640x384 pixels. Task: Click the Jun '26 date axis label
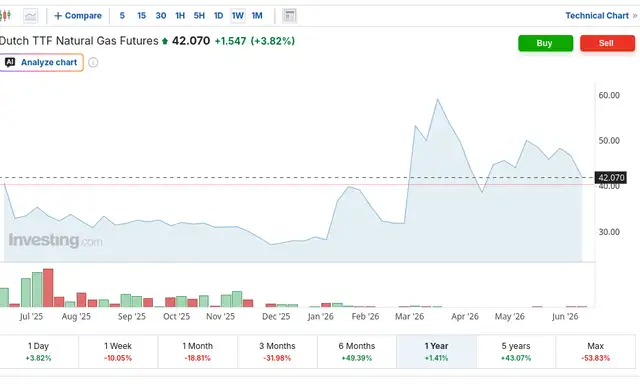pos(565,316)
